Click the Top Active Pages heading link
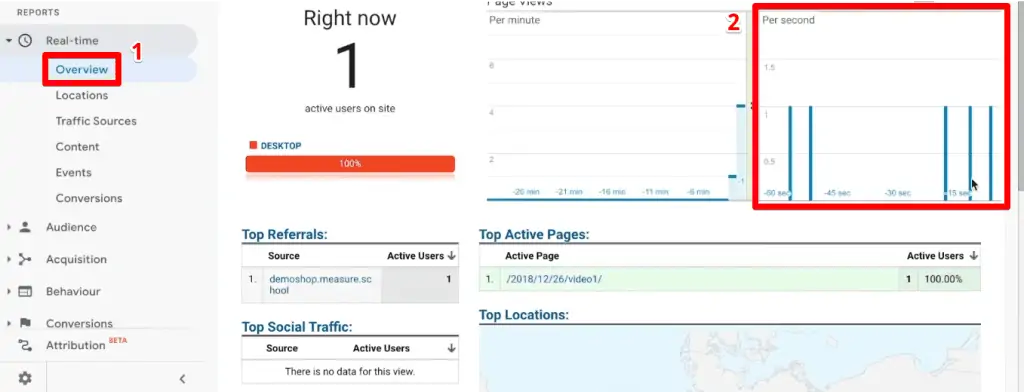This screenshot has width=1024, height=392. click(x=534, y=235)
